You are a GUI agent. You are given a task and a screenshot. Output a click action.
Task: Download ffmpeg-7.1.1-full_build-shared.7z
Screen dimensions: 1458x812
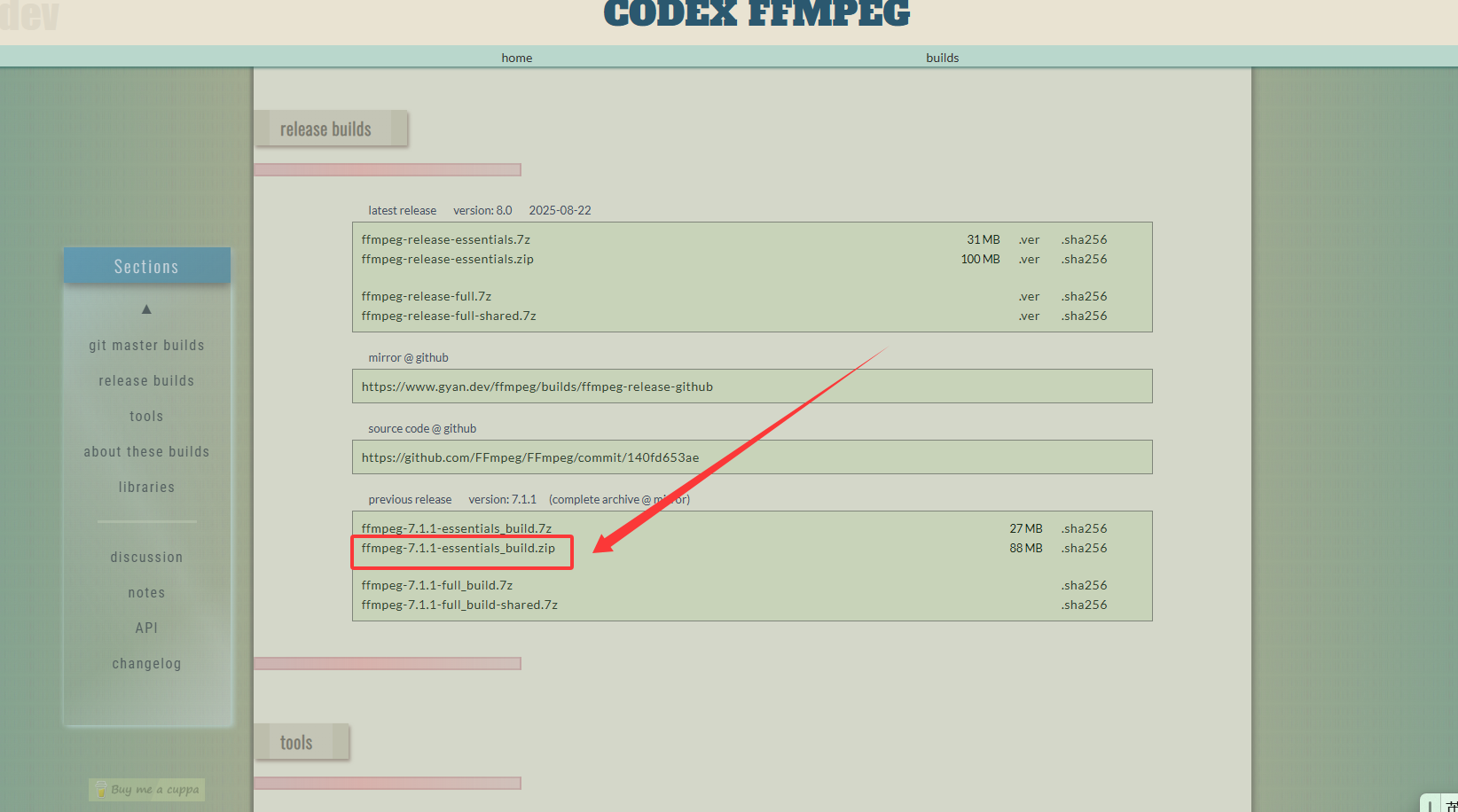pyautogui.click(x=459, y=605)
